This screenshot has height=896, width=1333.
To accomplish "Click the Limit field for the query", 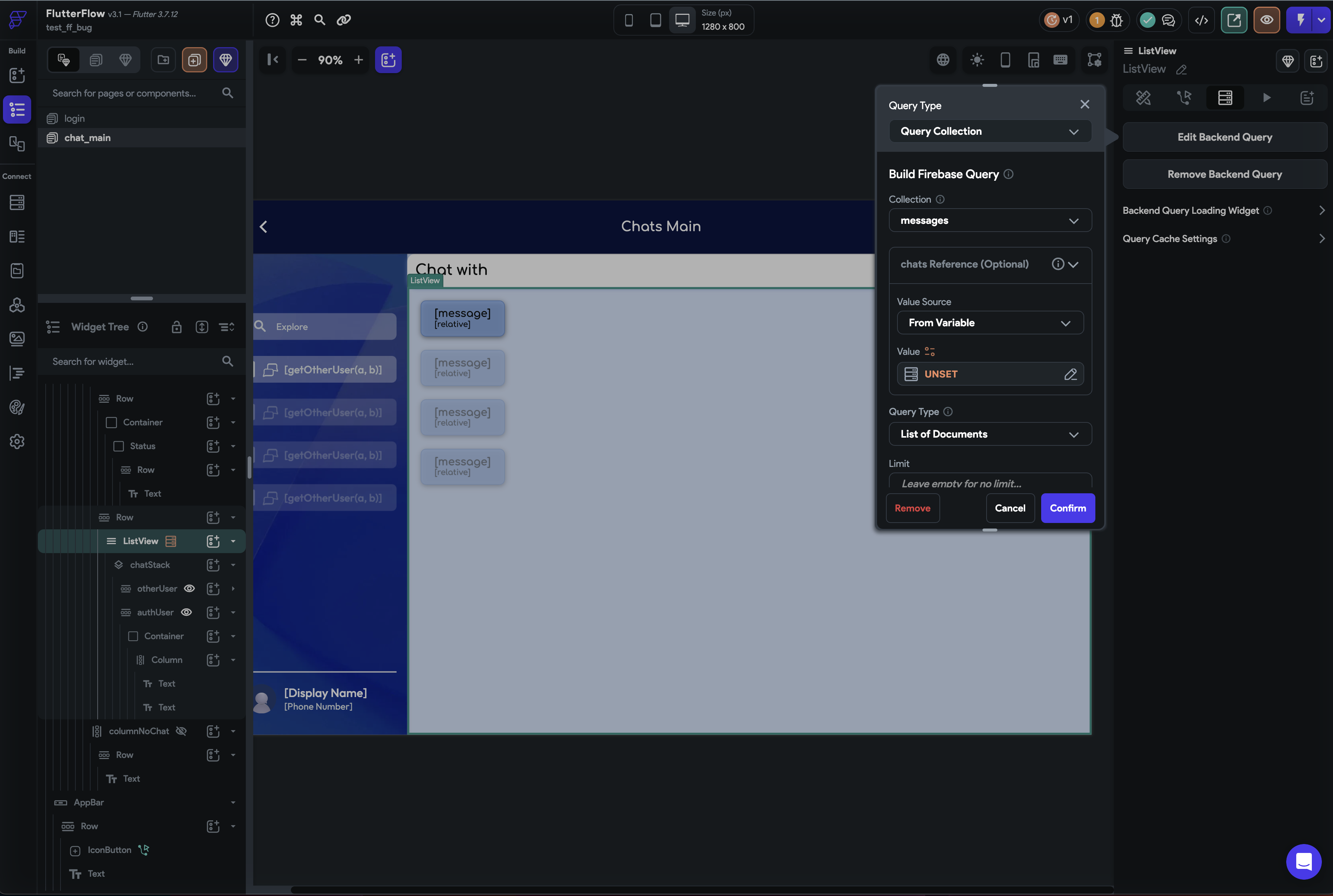I will [990, 483].
